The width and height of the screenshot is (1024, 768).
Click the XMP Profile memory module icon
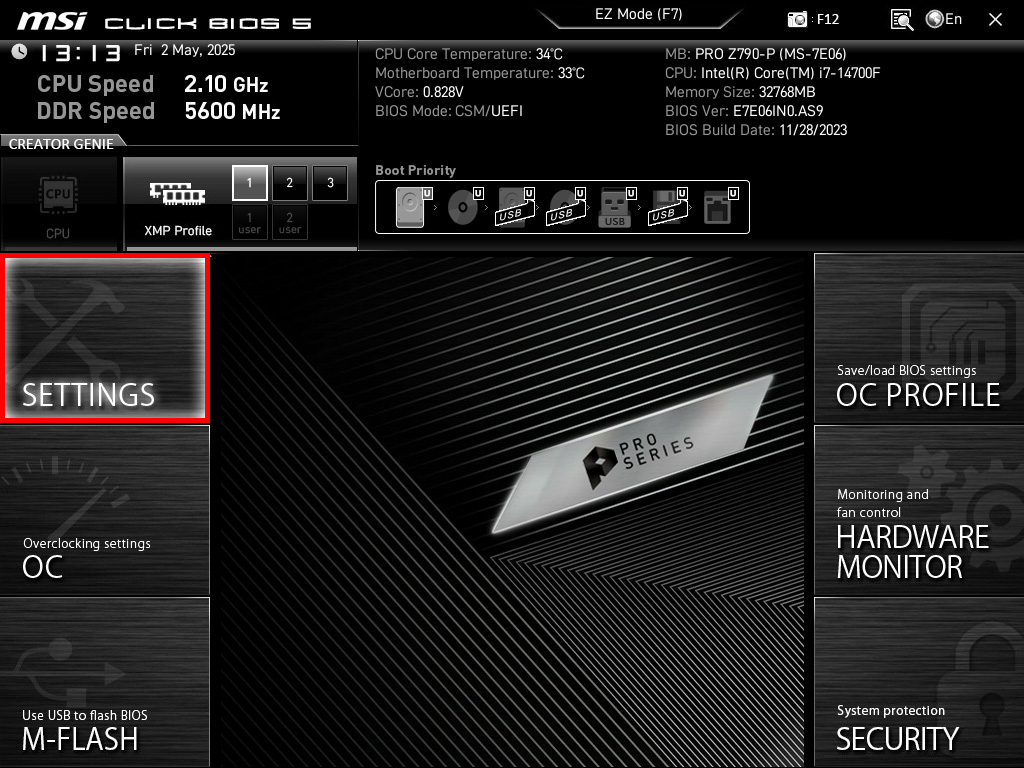click(178, 194)
